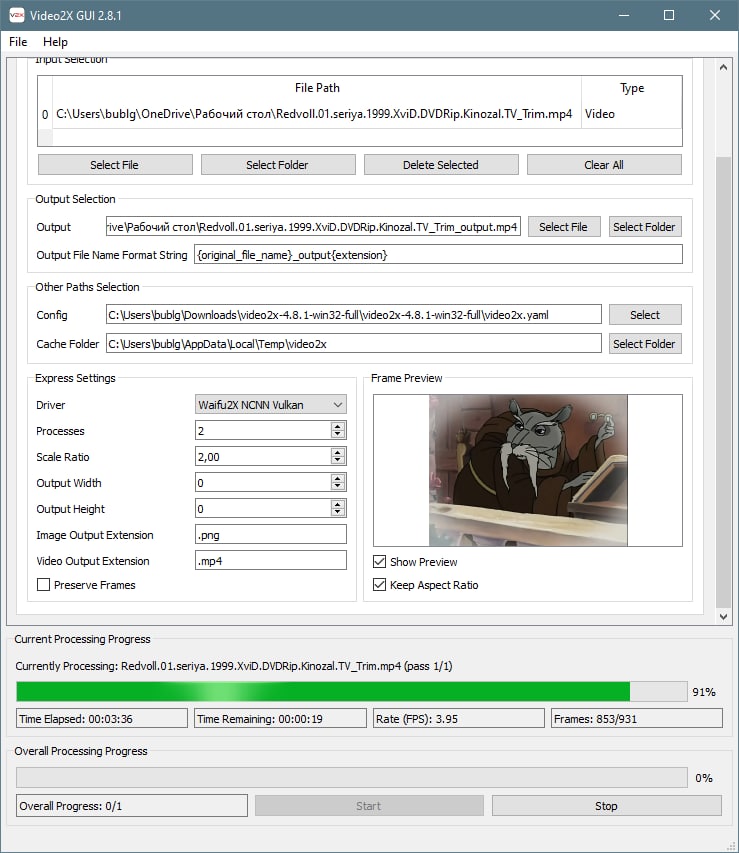Viewport: 739px width, 853px height.
Task: Click the Config path input field
Action: click(354, 314)
